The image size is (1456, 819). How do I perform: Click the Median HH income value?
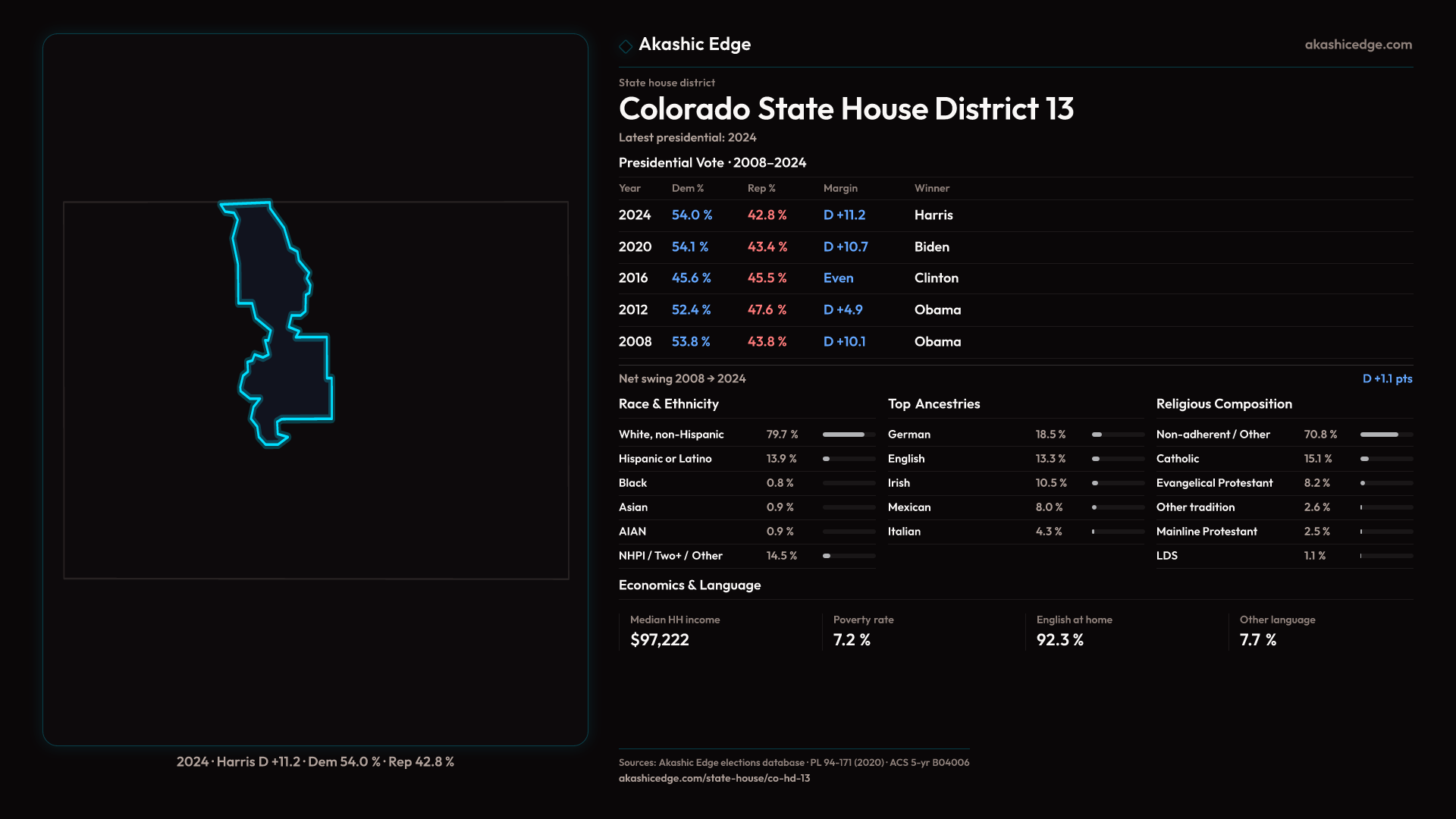(x=659, y=640)
